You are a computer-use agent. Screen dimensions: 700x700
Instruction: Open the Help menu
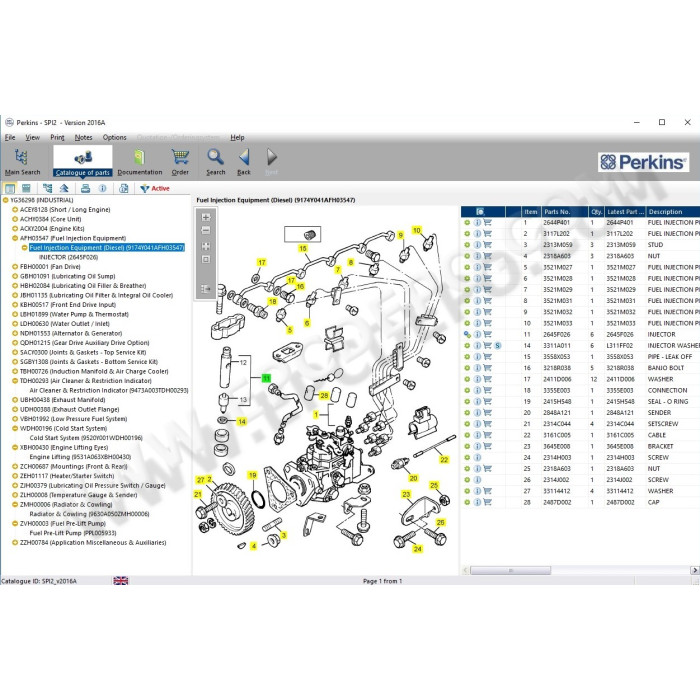[237, 138]
